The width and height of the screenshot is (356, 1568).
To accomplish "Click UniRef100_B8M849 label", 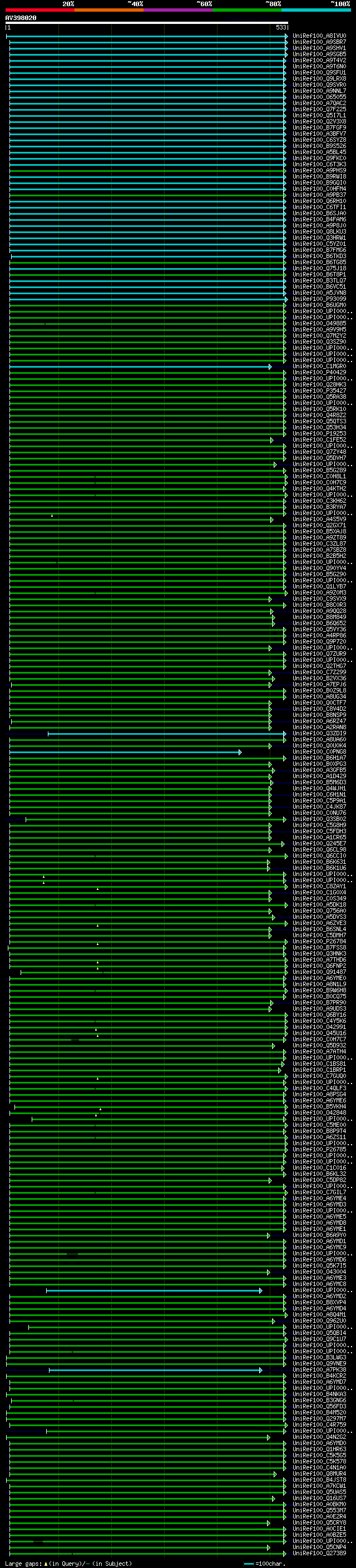I will pyautogui.click(x=319, y=617).
